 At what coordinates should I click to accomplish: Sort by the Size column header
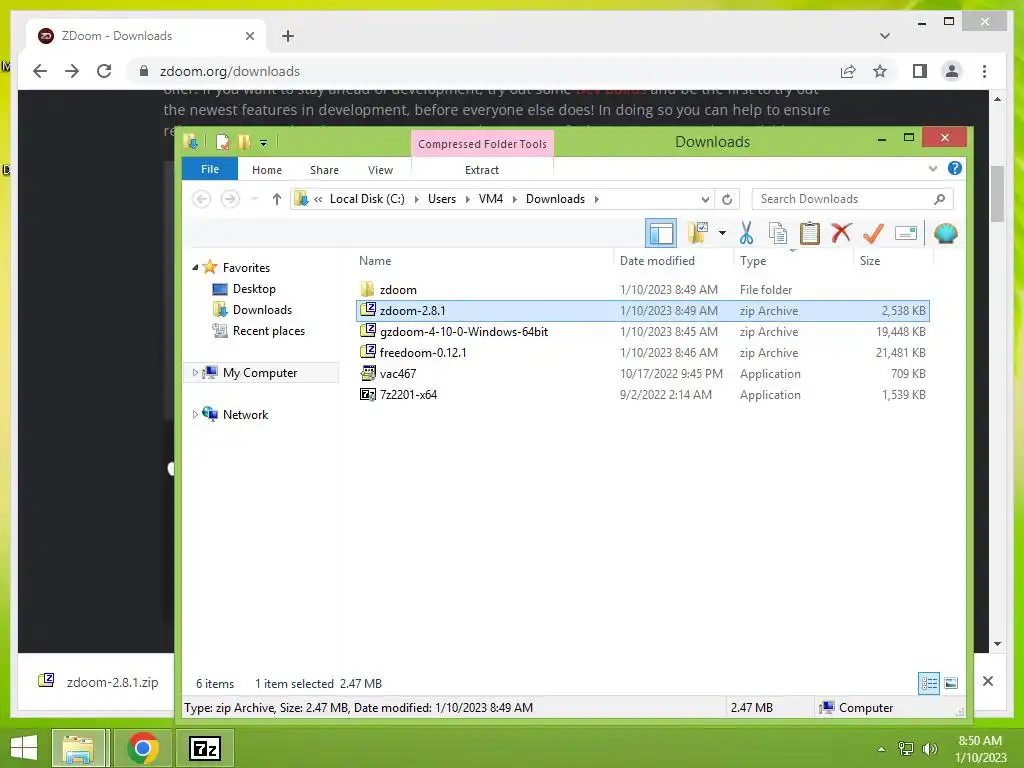point(870,261)
